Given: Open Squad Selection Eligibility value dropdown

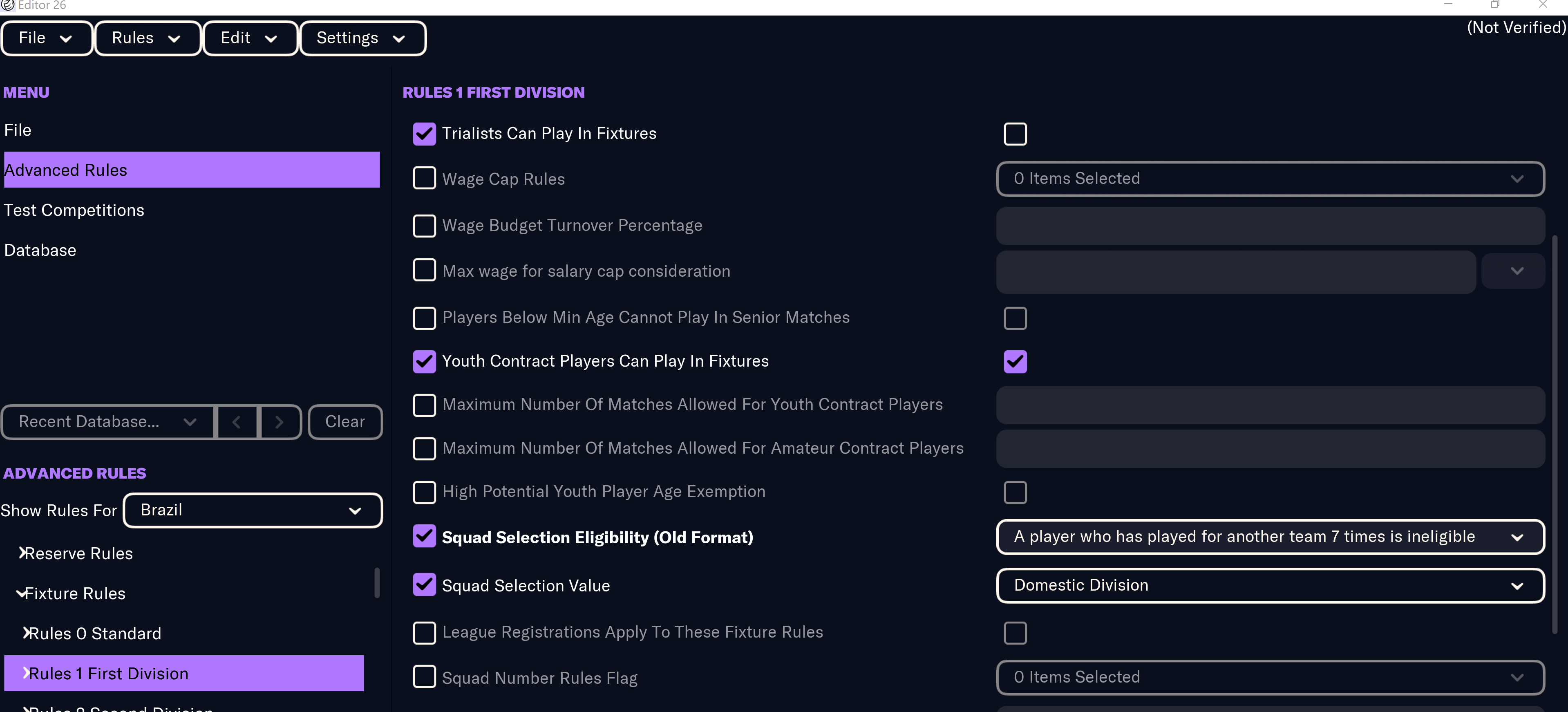Looking at the screenshot, I should 1270,537.
